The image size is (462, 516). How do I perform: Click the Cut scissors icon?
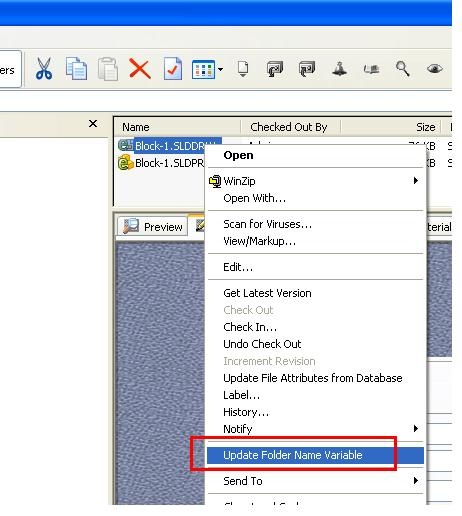44,69
